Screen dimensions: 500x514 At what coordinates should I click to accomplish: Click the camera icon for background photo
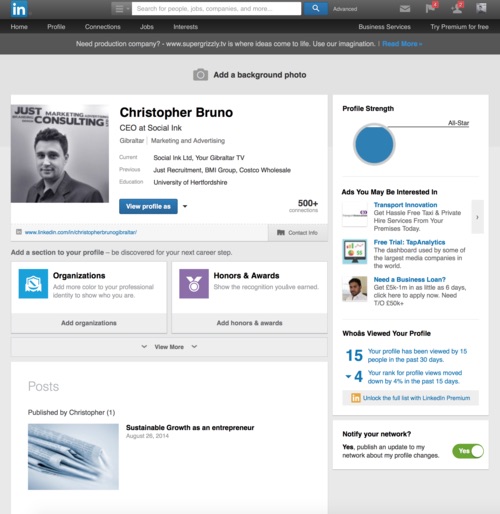[x=200, y=75]
